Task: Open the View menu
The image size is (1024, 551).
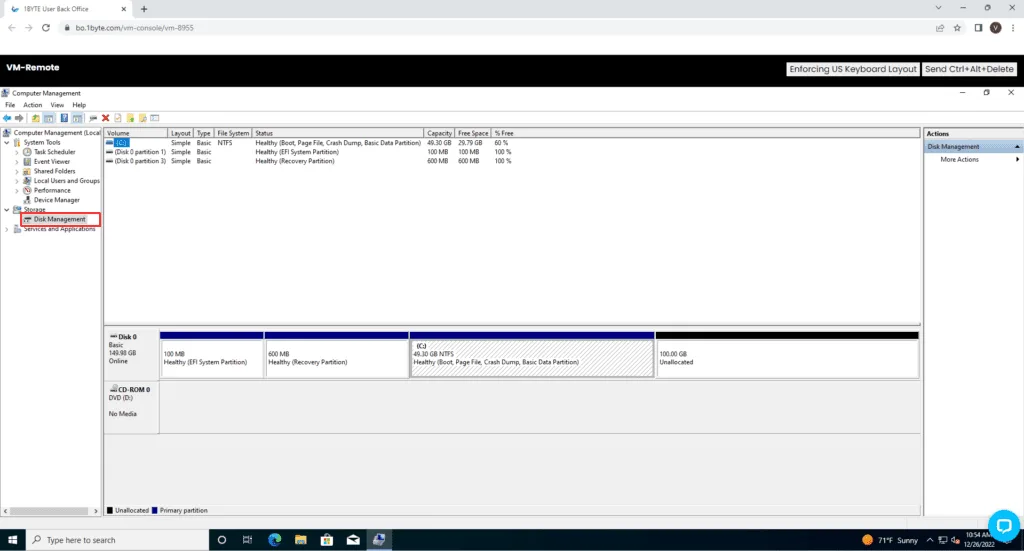Action: tap(57, 105)
